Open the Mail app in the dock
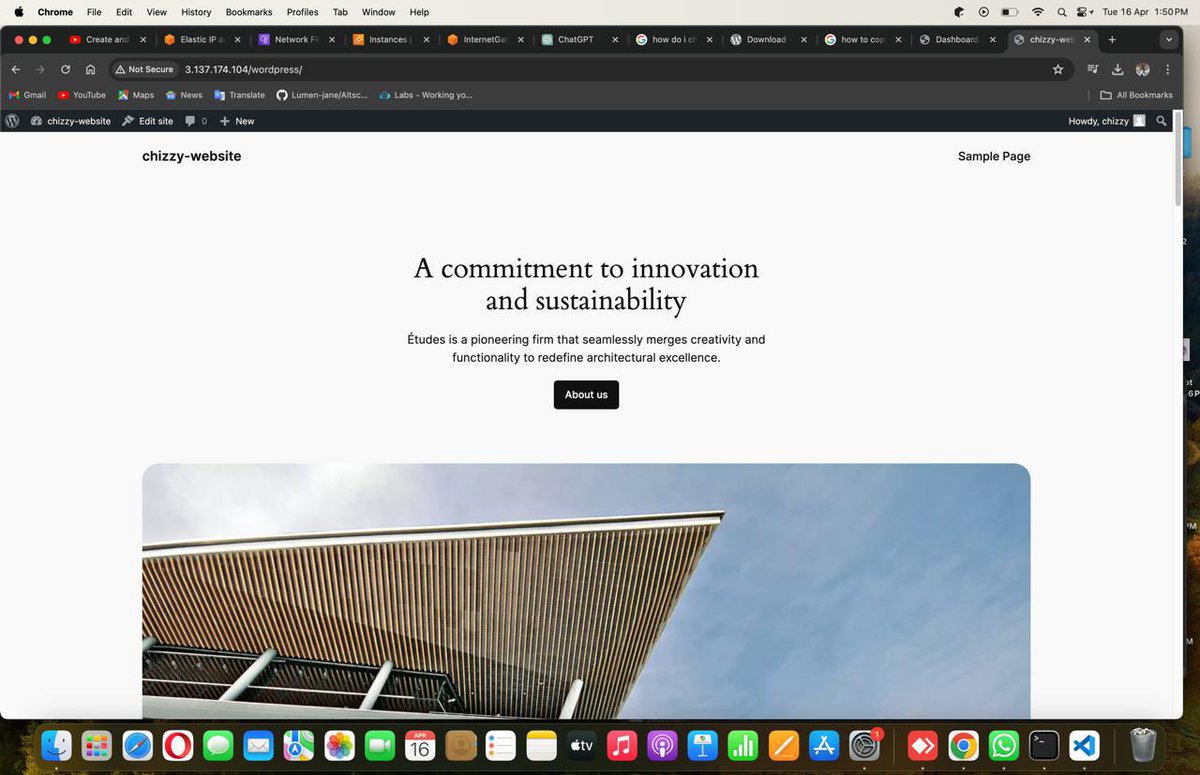This screenshot has width=1200, height=775. [258, 745]
